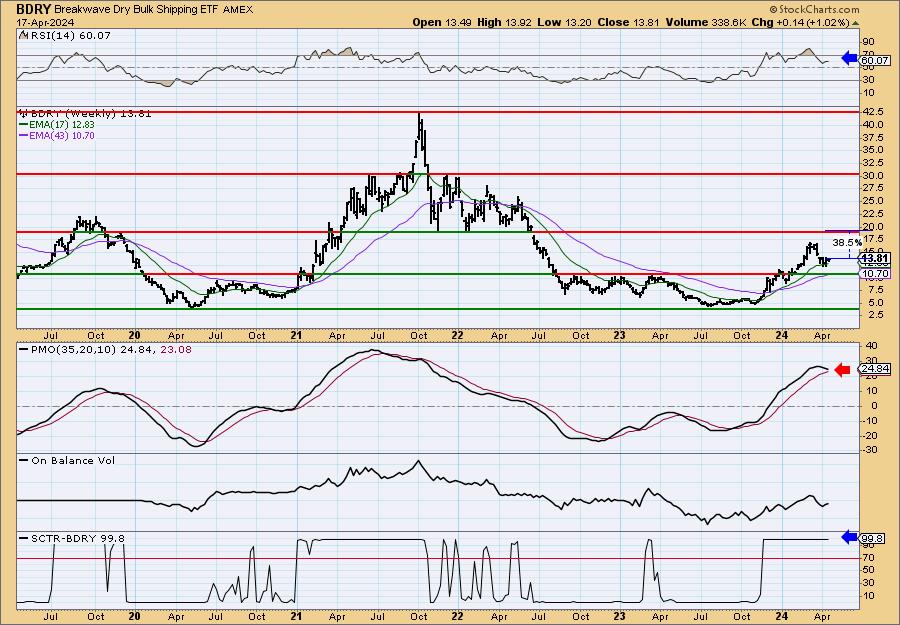
Task: Click the 10.70 EMA tag on right axis
Action: pyautogui.click(x=875, y=274)
